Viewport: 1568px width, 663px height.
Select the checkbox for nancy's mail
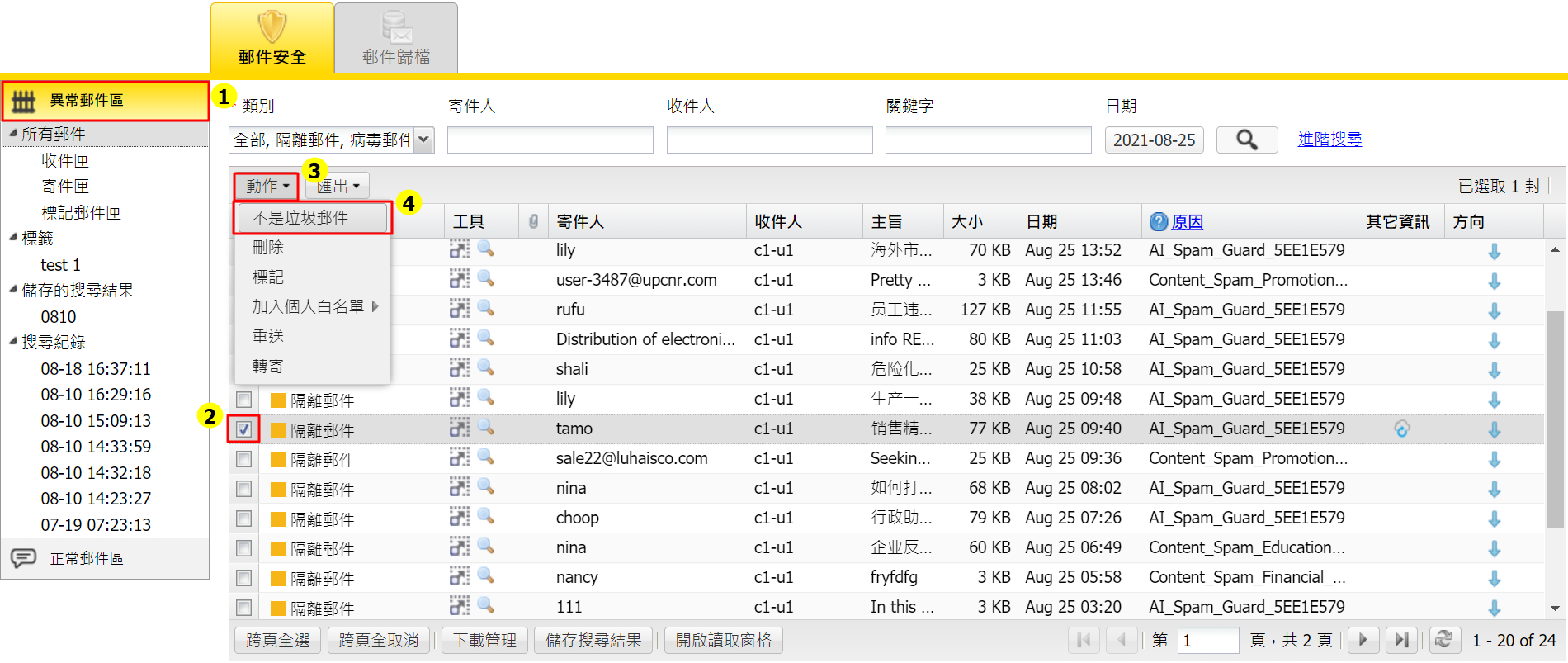[x=243, y=578]
